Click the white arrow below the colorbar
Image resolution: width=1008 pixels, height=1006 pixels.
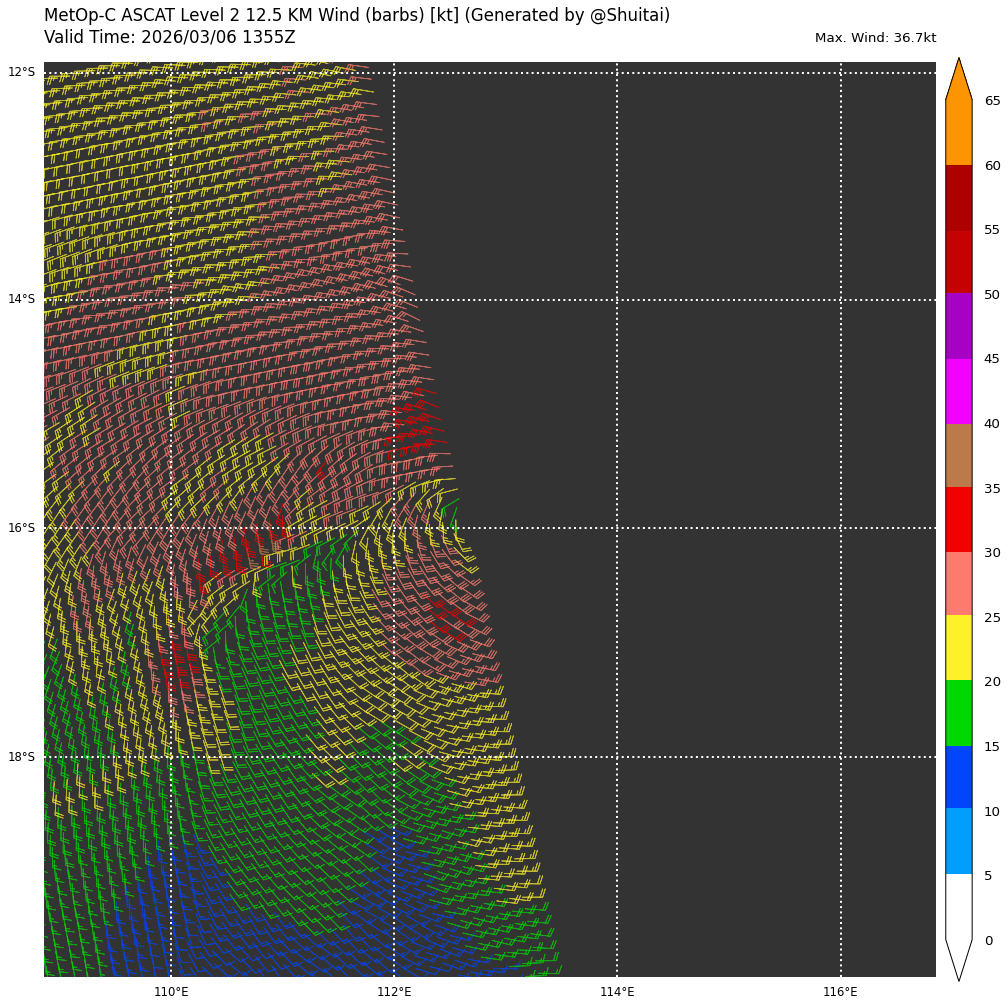pyautogui.click(x=958, y=958)
